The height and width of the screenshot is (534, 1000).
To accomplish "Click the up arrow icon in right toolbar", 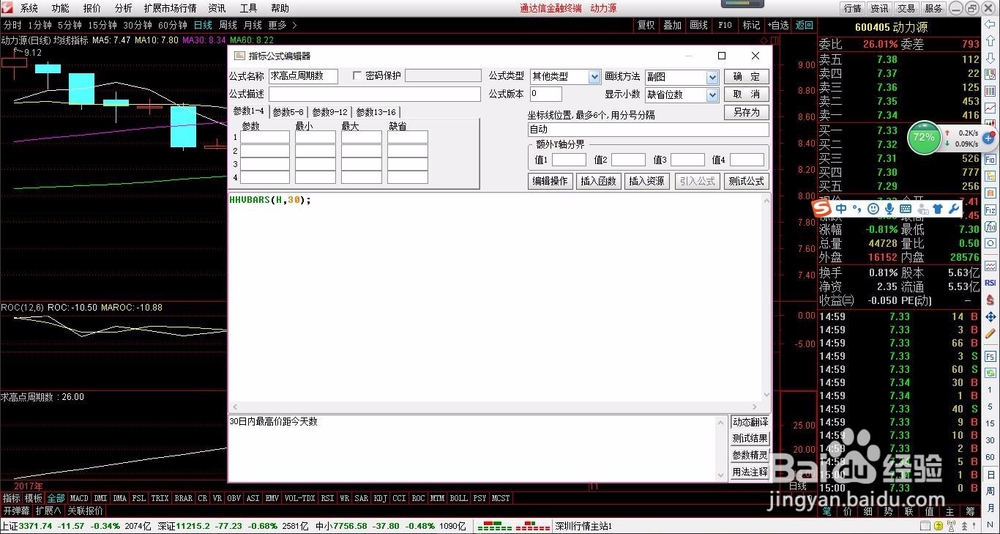I will pos(990,43).
